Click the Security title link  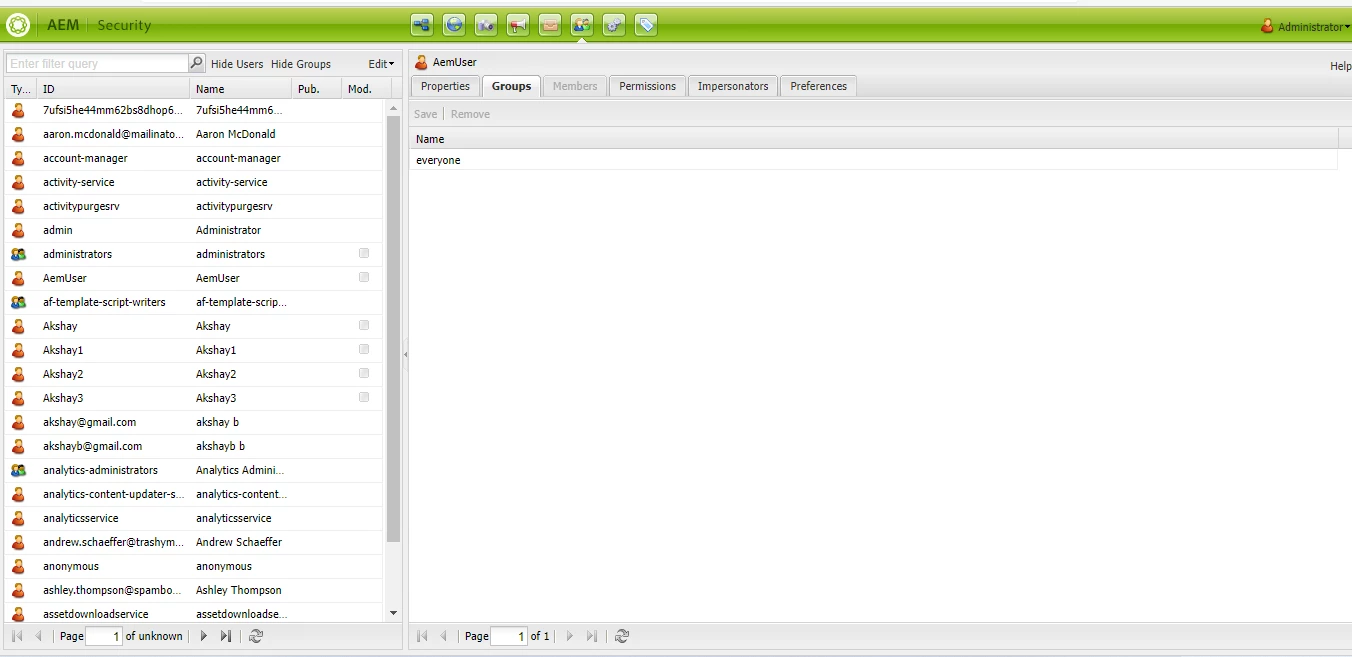124,25
